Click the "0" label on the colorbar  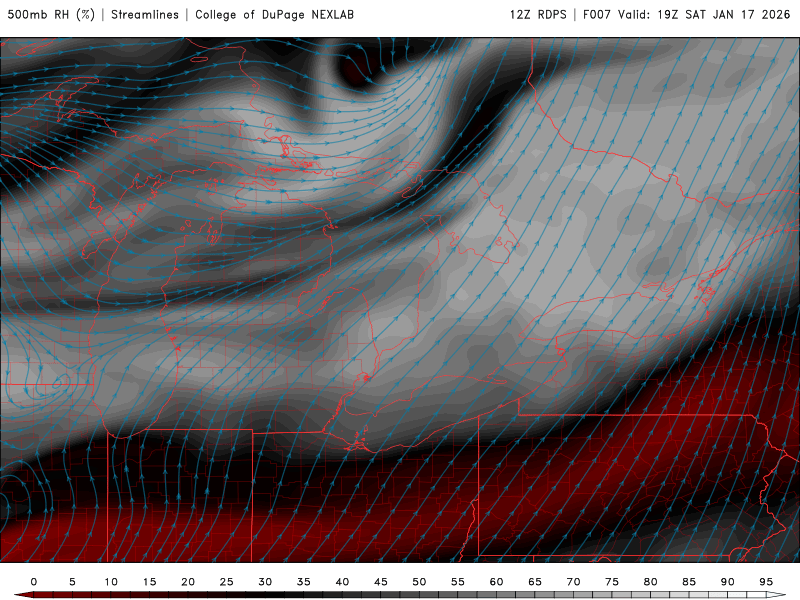[x=34, y=582]
